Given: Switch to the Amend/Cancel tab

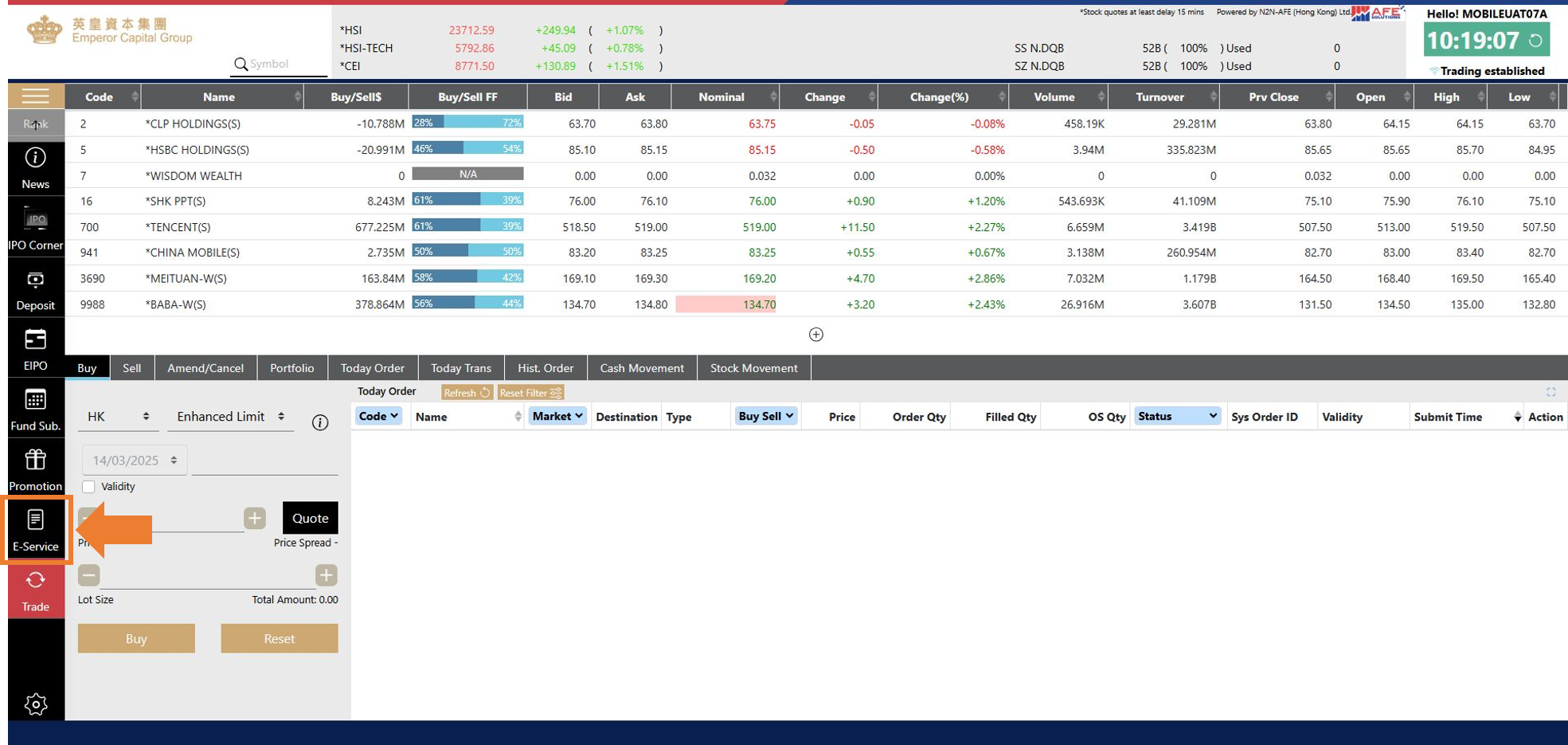Looking at the screenshot, I should (205, 368).
